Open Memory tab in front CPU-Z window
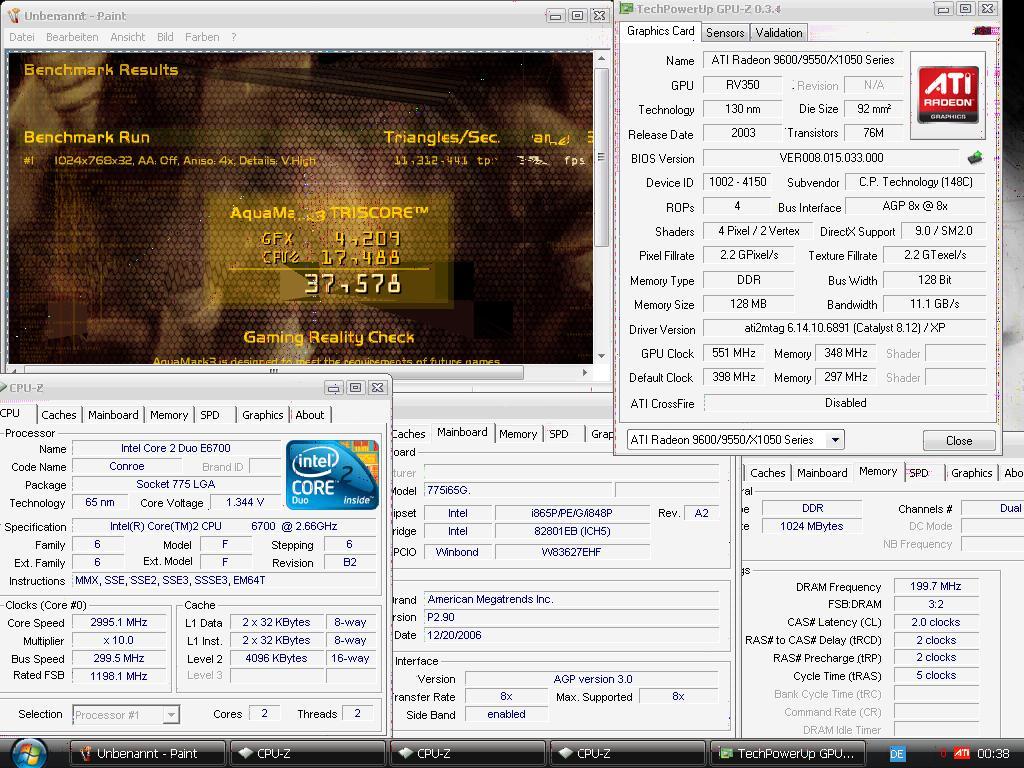This screenshot has width=1024, height=768. (168, 415)
